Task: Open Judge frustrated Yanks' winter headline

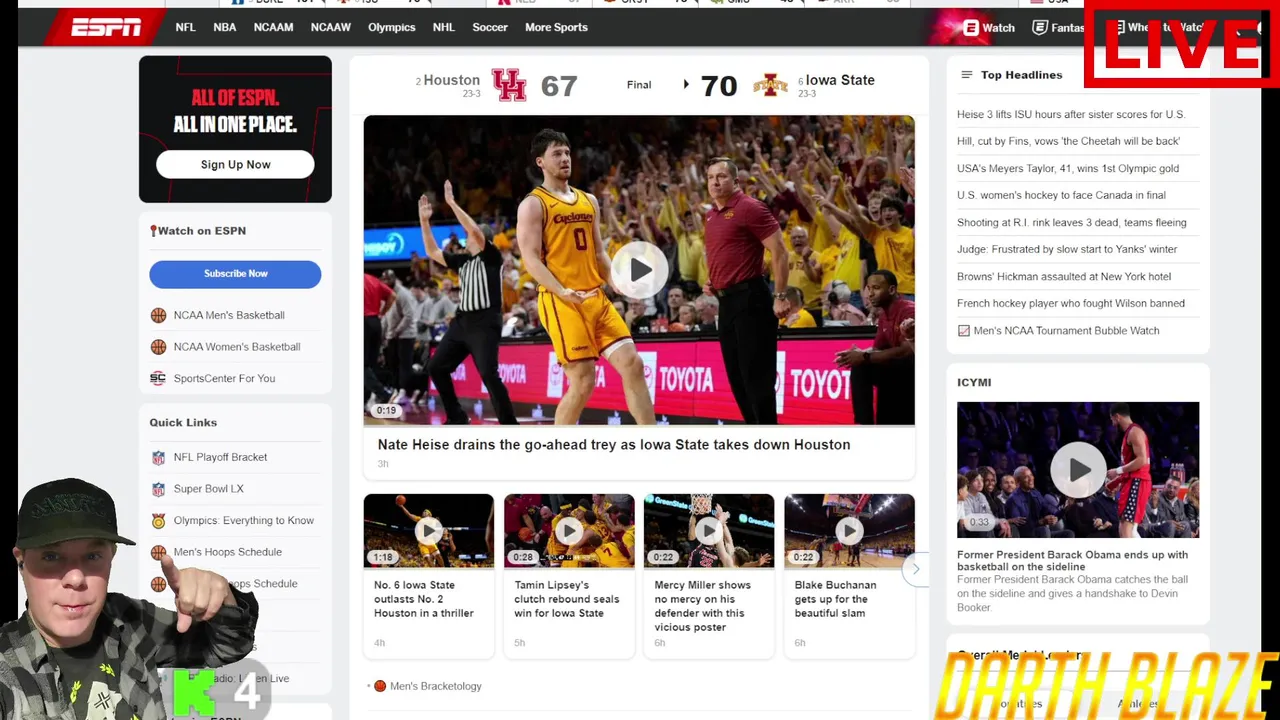Action: point(1067,249)
